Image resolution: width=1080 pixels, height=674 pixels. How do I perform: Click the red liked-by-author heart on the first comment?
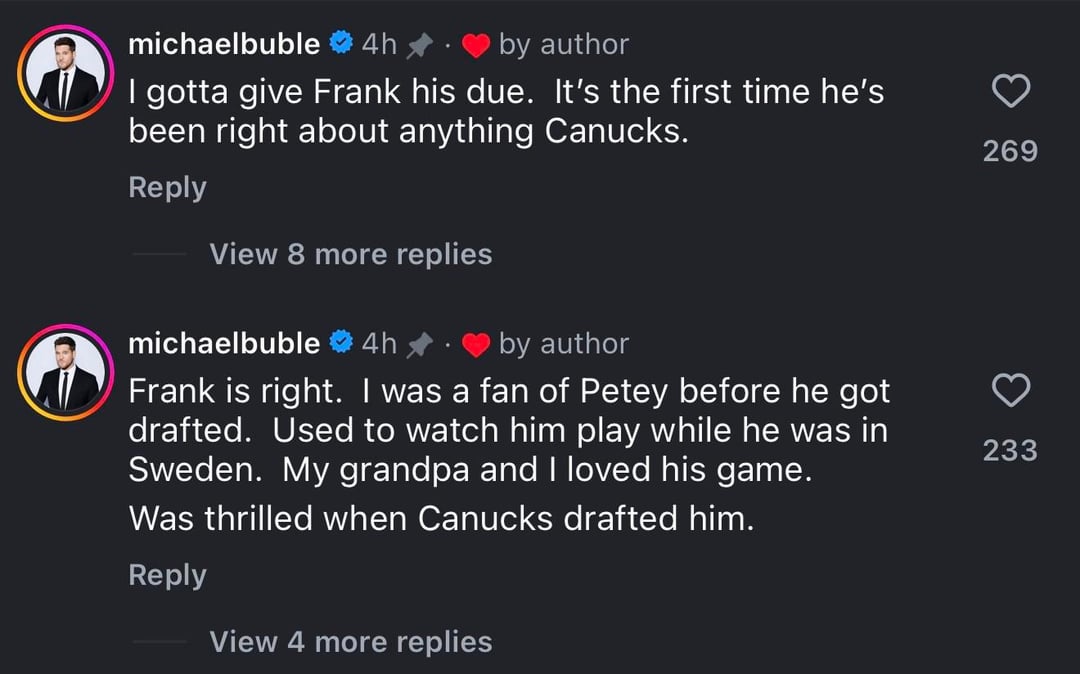477,43
